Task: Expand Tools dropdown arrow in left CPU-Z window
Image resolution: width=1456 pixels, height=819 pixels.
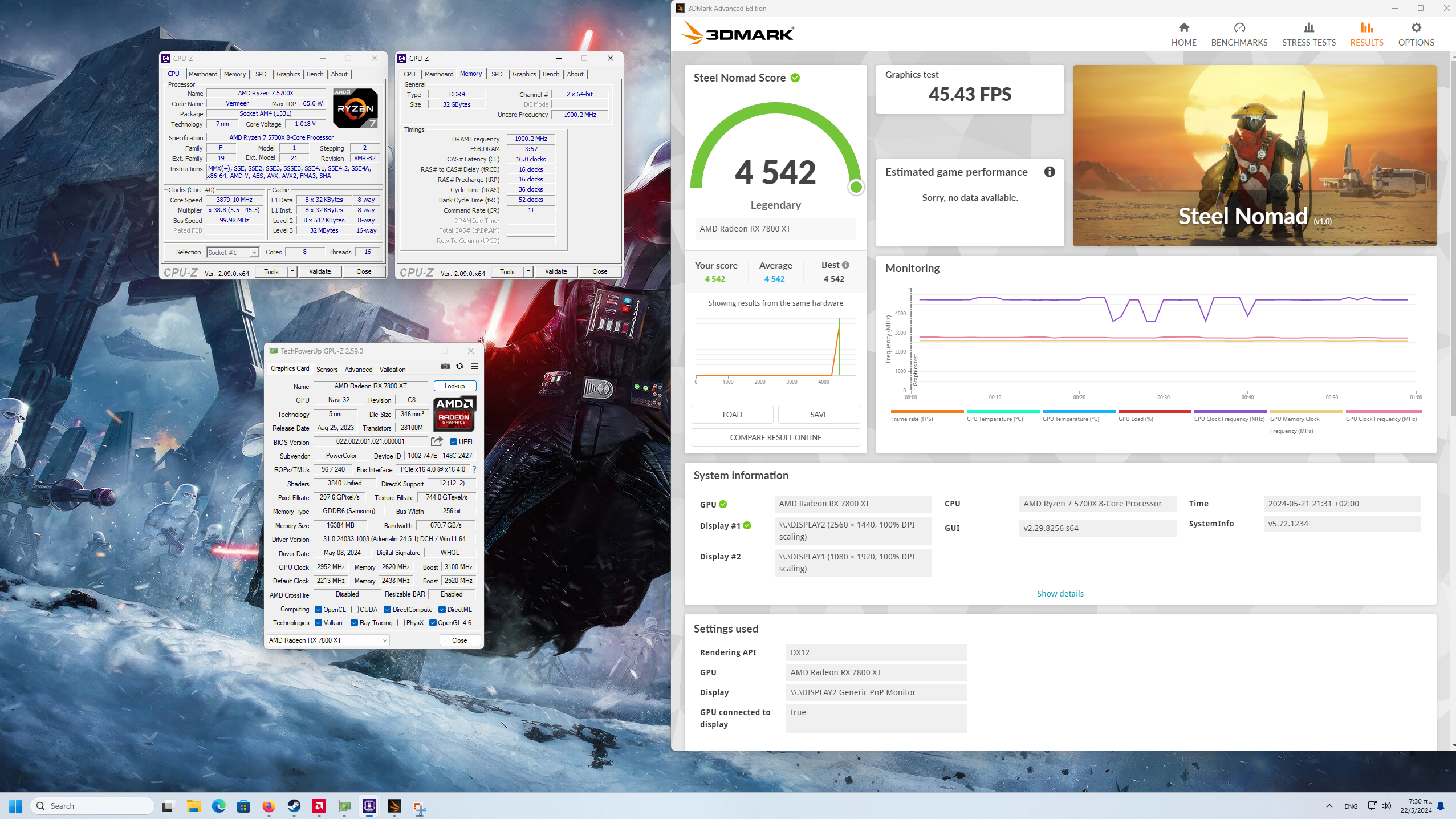Action: tap(292, 271)
